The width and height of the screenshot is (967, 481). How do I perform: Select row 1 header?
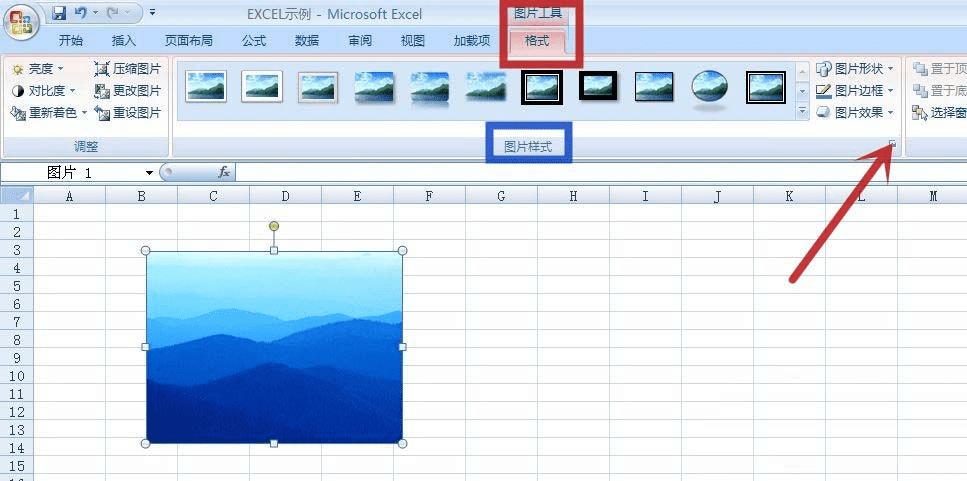coord(16,214)
